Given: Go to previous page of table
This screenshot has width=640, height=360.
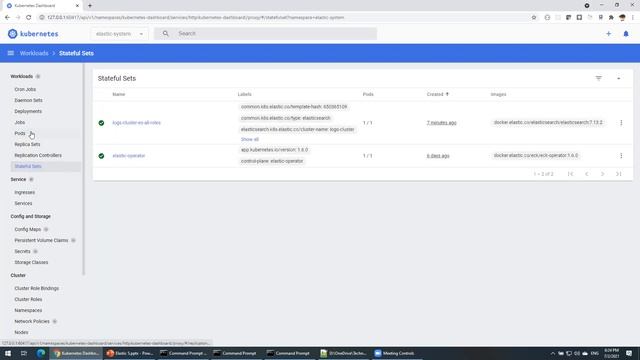Looking at the screenshot, I should pos(587,174).
